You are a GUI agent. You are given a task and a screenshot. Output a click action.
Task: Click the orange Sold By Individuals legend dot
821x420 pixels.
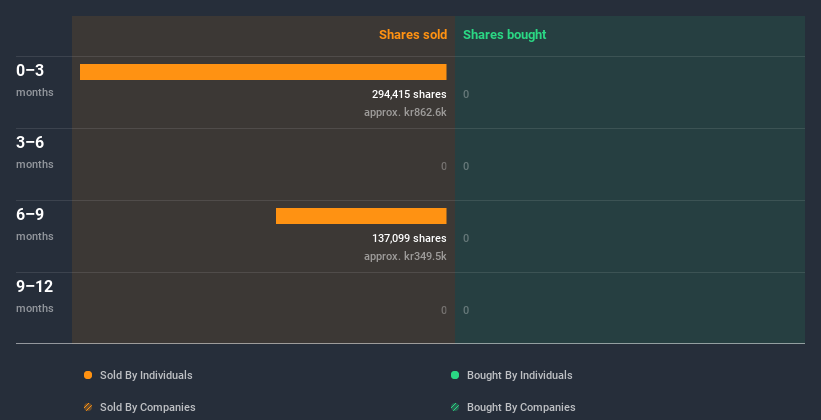coord(88,375)
